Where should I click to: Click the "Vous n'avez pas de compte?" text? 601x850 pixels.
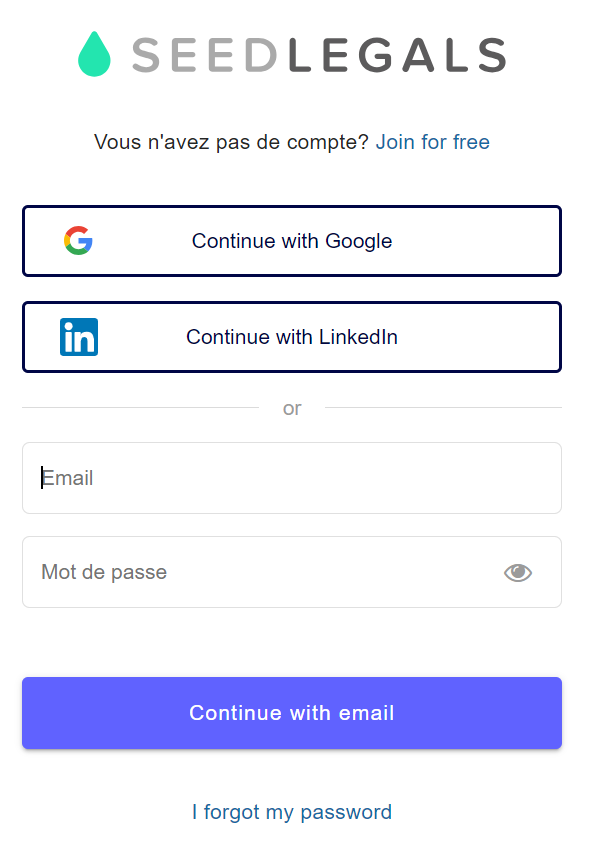tap(232, 142)
